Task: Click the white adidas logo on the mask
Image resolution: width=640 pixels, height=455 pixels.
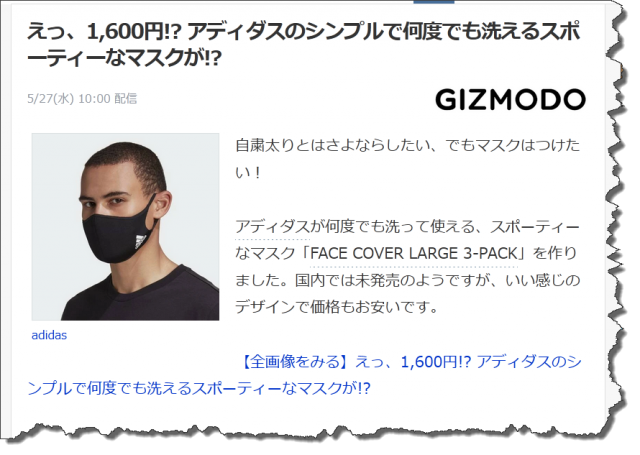Action: [x=140, y=242]
